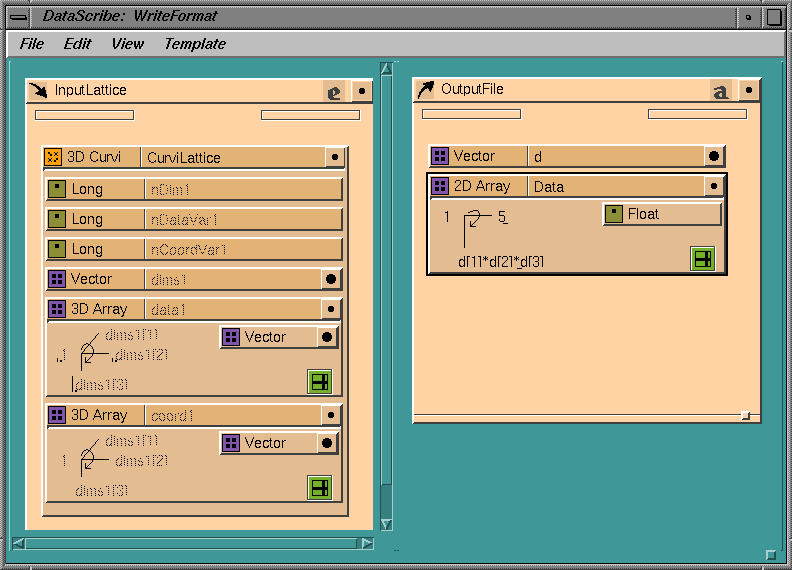Screen dimensions: 792x570
Task: Open the Template menu
Action: [194, 43]
